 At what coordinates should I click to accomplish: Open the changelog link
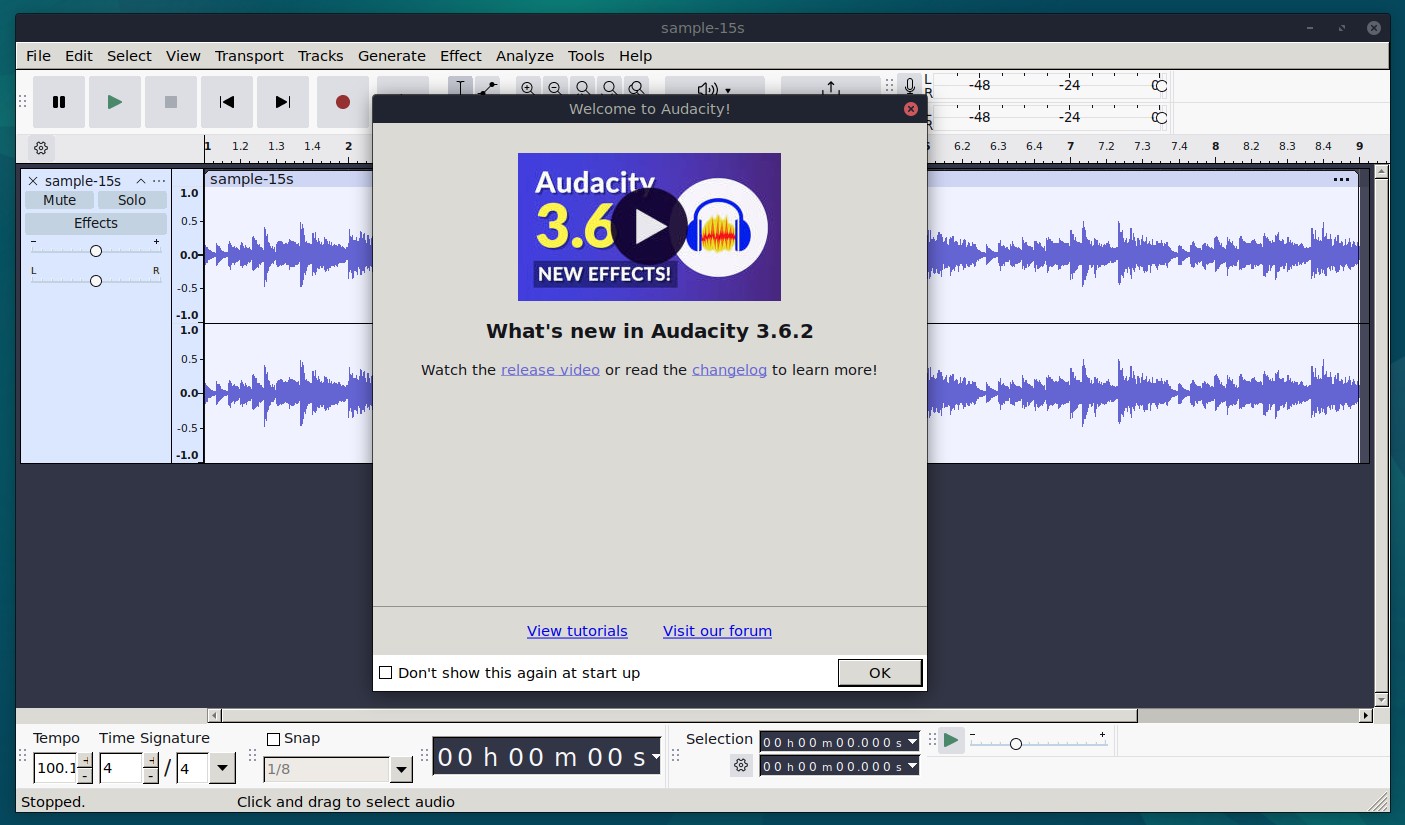[x=729, y=370]
